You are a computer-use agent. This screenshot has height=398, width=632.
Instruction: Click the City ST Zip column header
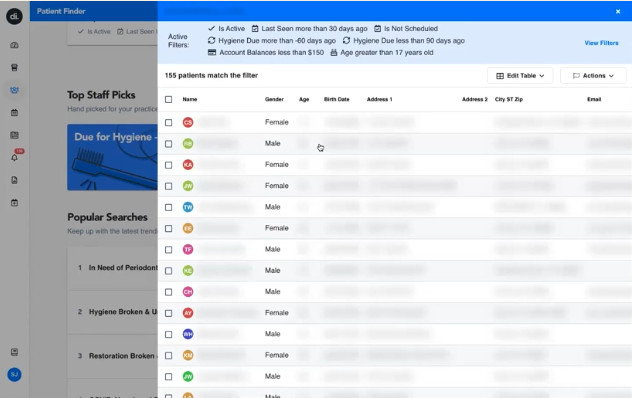point(509,99)
